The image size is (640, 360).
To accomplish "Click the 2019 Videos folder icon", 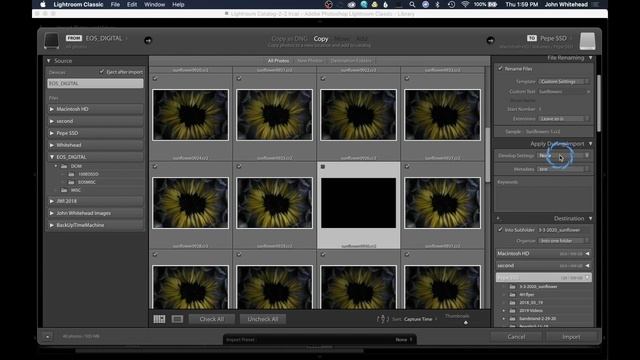I will click(512, 311).
